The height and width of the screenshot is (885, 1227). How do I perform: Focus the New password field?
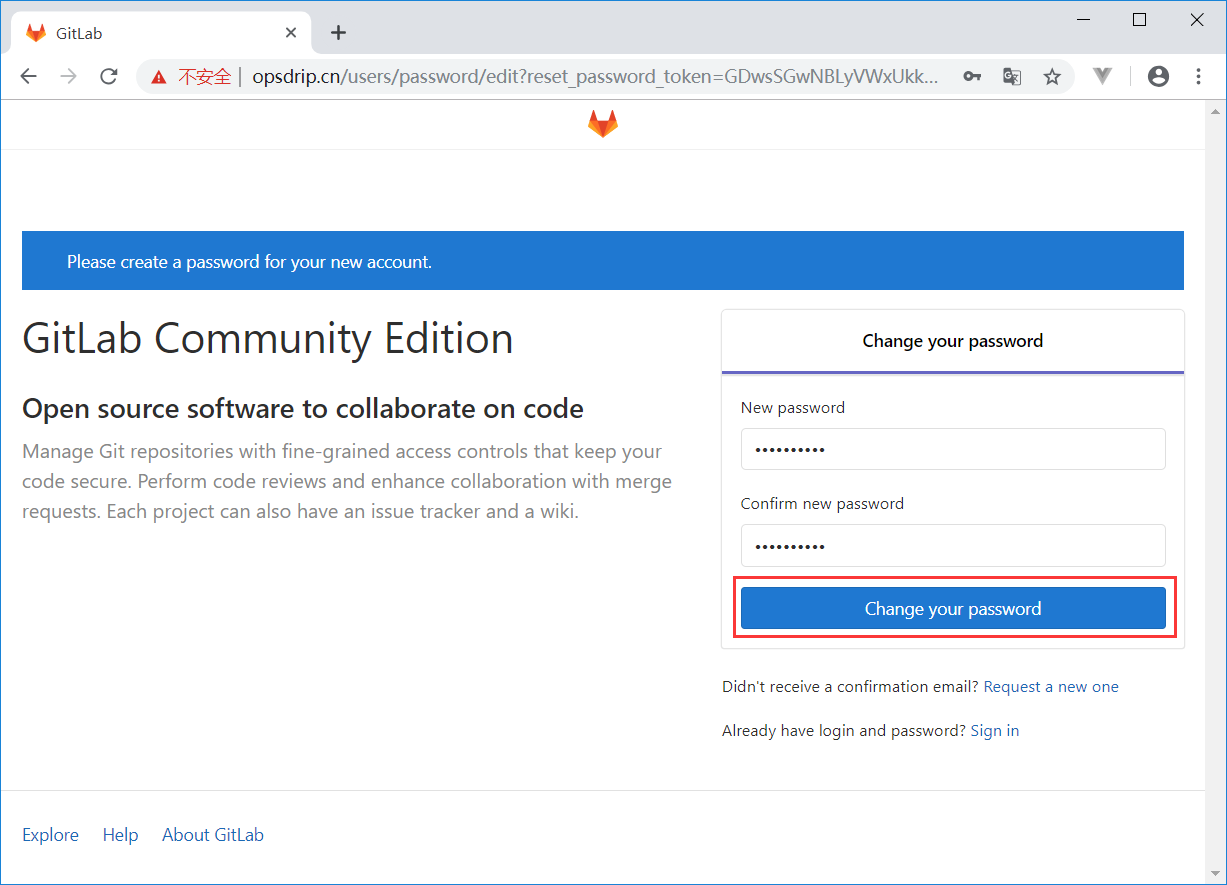953,449
